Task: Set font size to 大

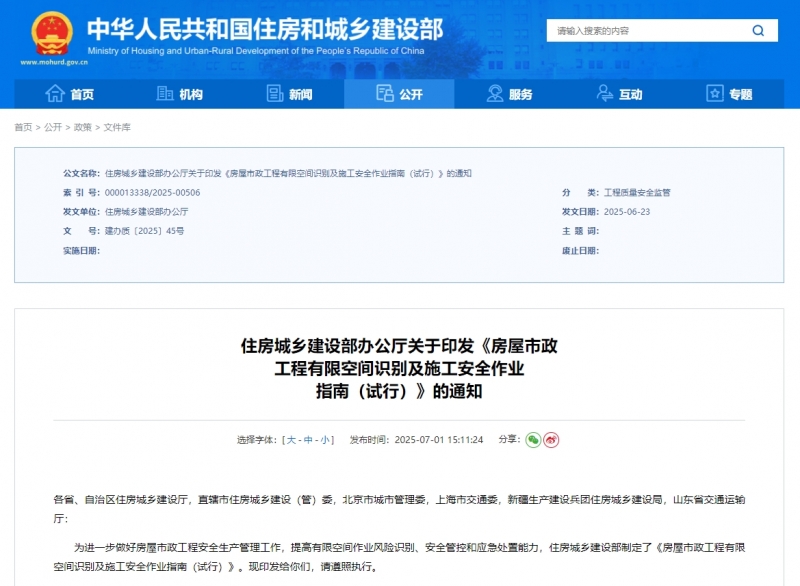Action: (x=291, y=440)
